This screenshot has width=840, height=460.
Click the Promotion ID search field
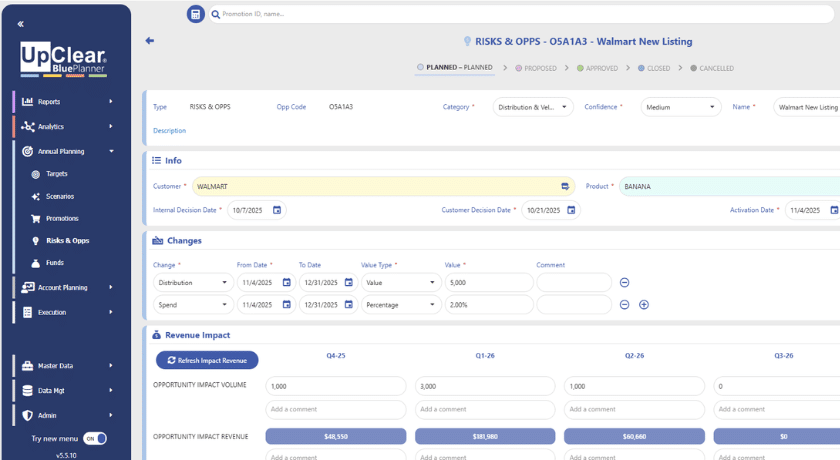pos(520,14)
